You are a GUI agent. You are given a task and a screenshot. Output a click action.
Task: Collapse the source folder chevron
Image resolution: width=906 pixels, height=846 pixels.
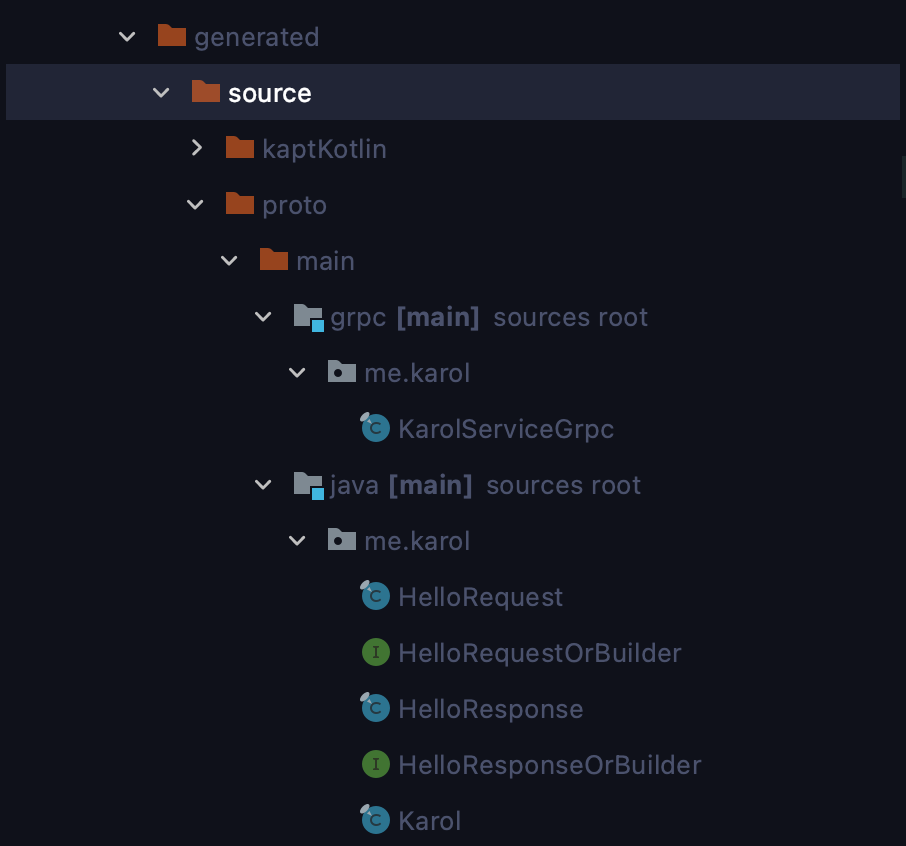pyautogui.click(x=161, y=92)
